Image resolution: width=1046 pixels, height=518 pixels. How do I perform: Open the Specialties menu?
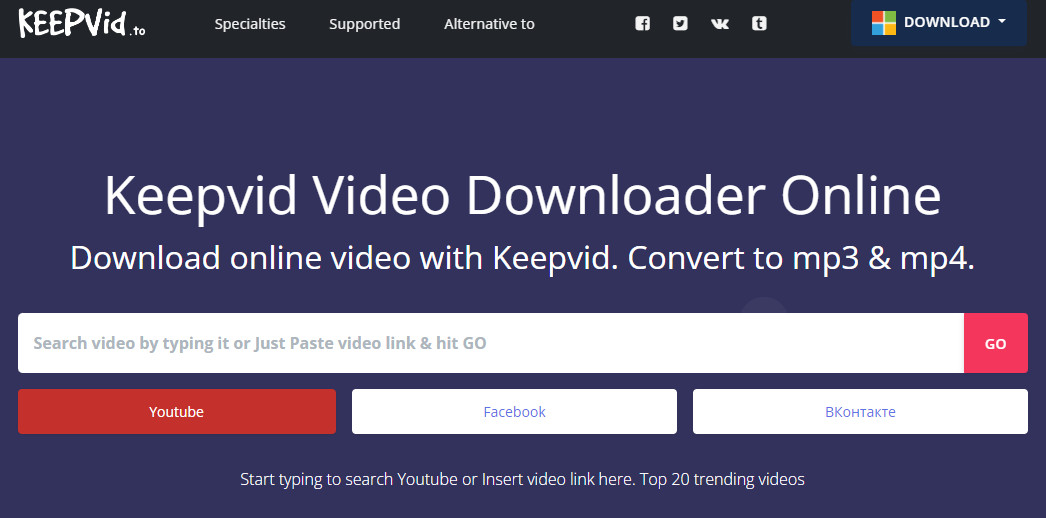click(250, 24)
